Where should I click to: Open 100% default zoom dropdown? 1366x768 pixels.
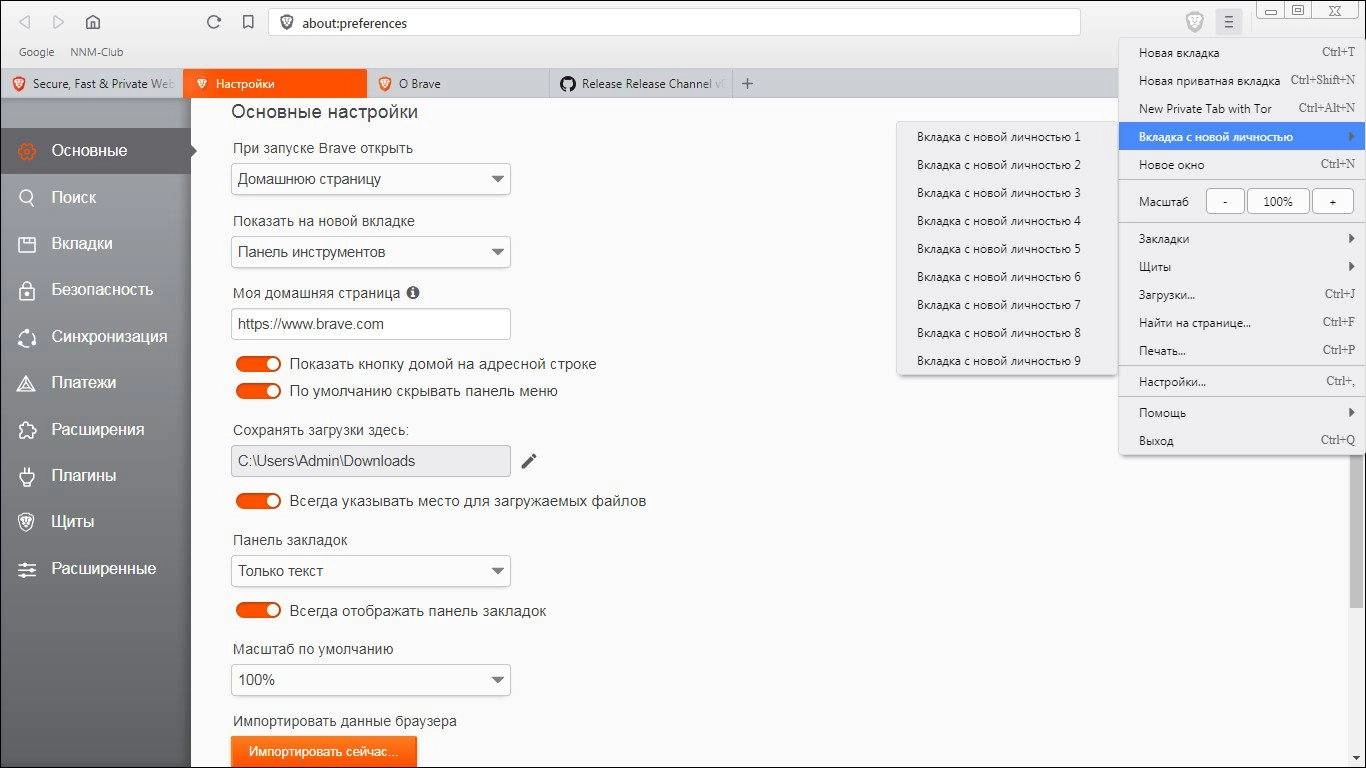pos(371,680)
